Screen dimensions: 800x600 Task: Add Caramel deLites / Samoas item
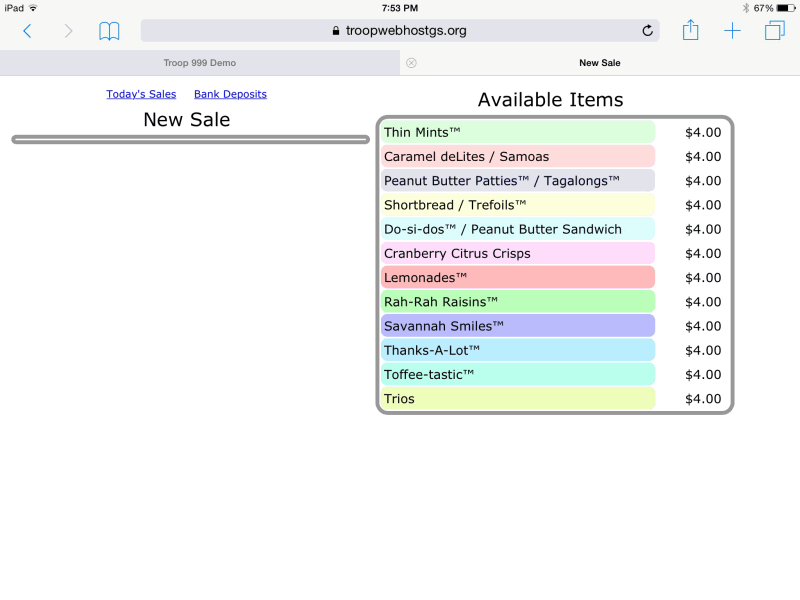518,157
